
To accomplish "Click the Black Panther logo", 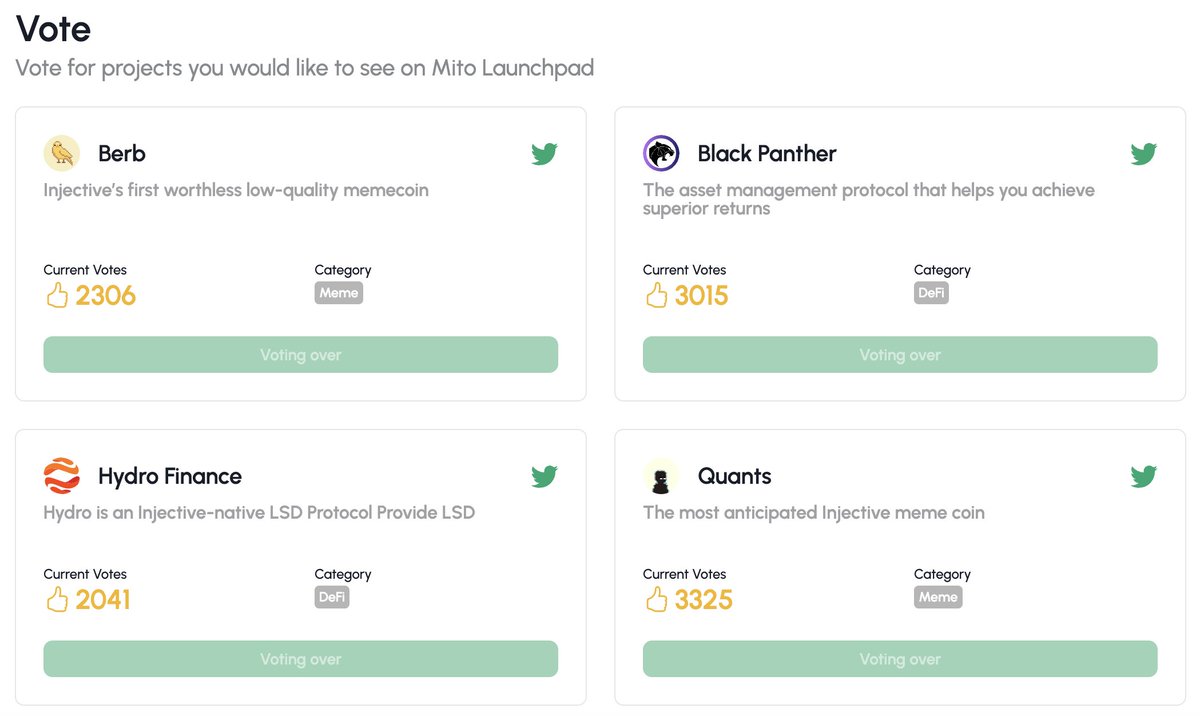I will [661, 153].
